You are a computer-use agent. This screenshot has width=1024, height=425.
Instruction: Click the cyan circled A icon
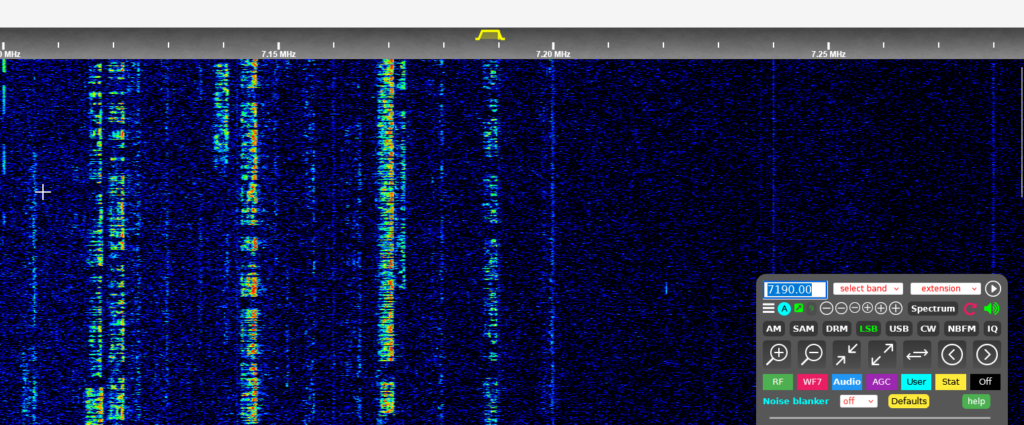(784, 309)
